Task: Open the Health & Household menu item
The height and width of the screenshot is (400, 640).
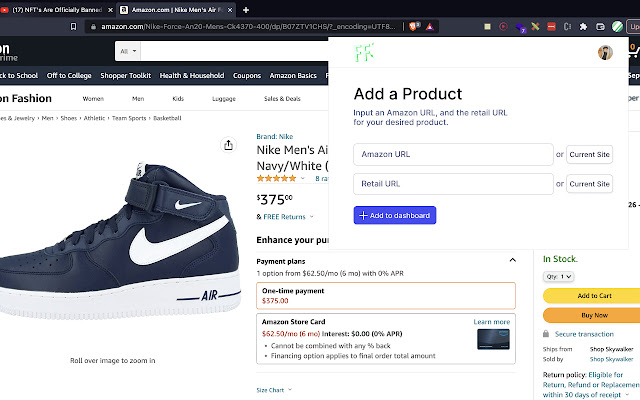Action: click(192, 76)
